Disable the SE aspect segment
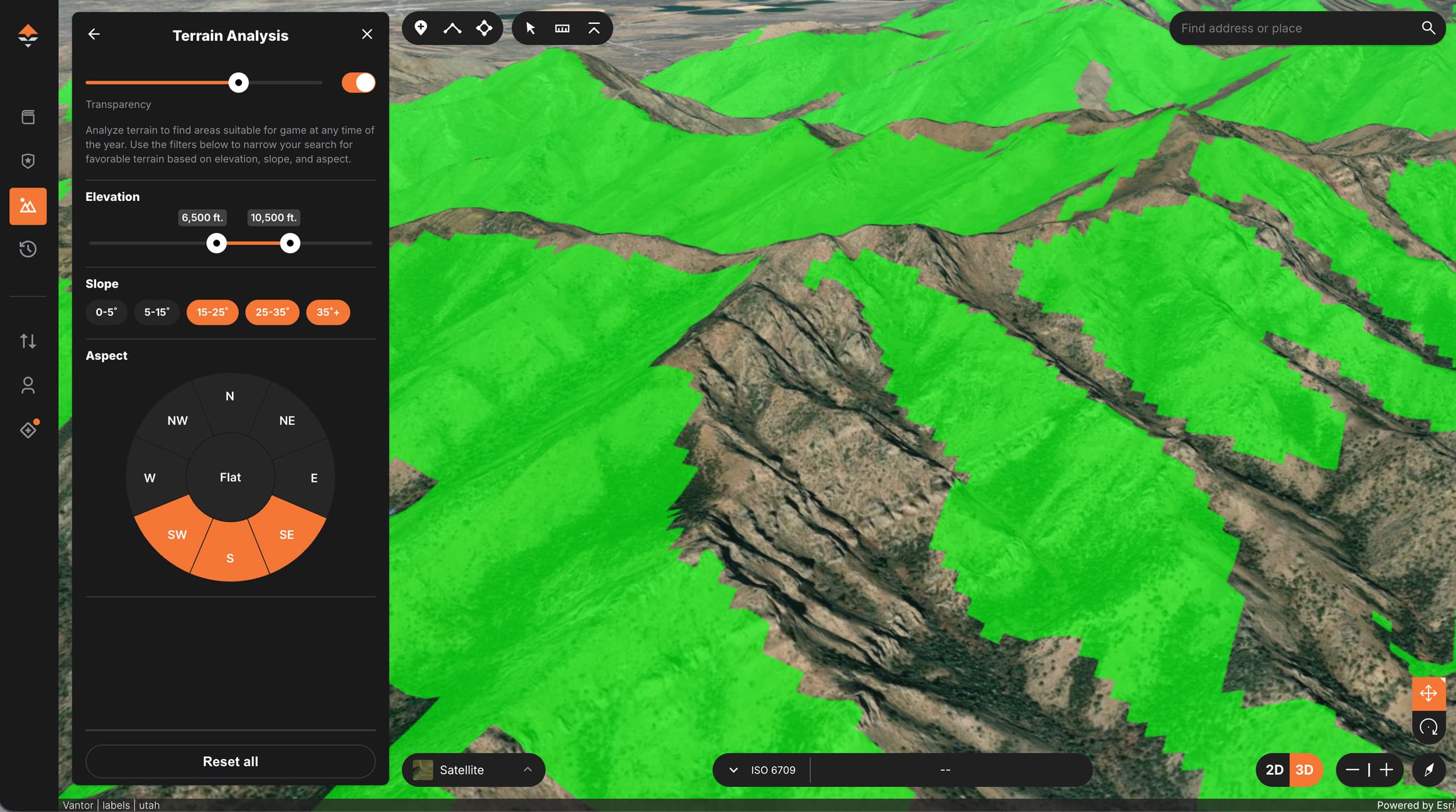Screen dimensions: 1456x812 click(287, 534)
